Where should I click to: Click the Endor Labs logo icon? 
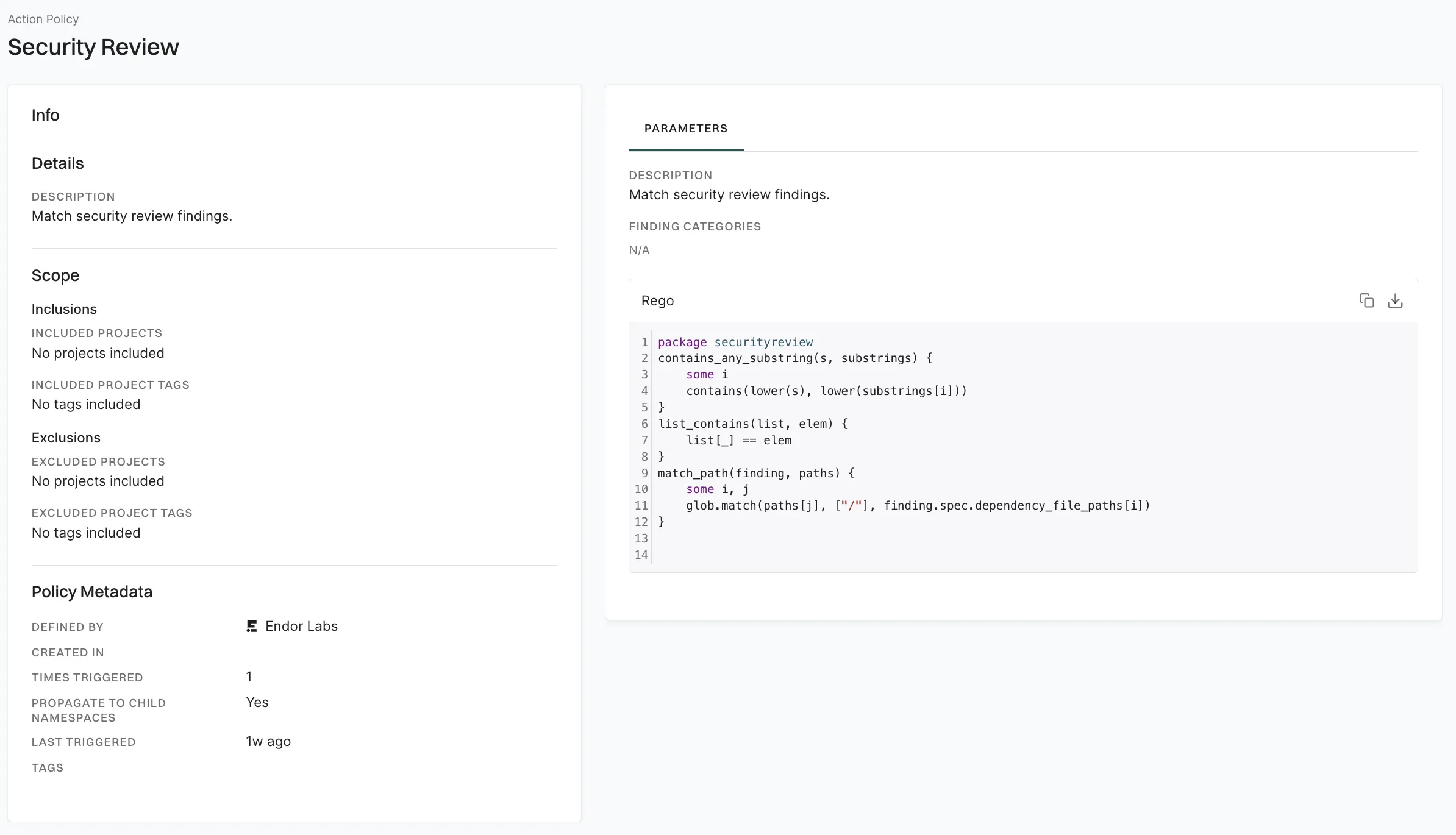[x=251, y=626]
